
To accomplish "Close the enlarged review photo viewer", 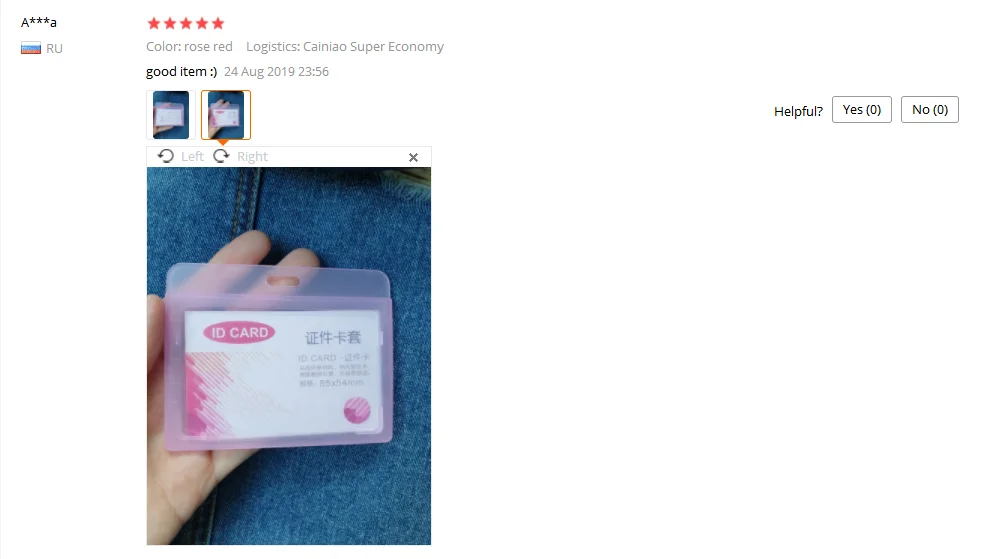I will coord(414,158).
